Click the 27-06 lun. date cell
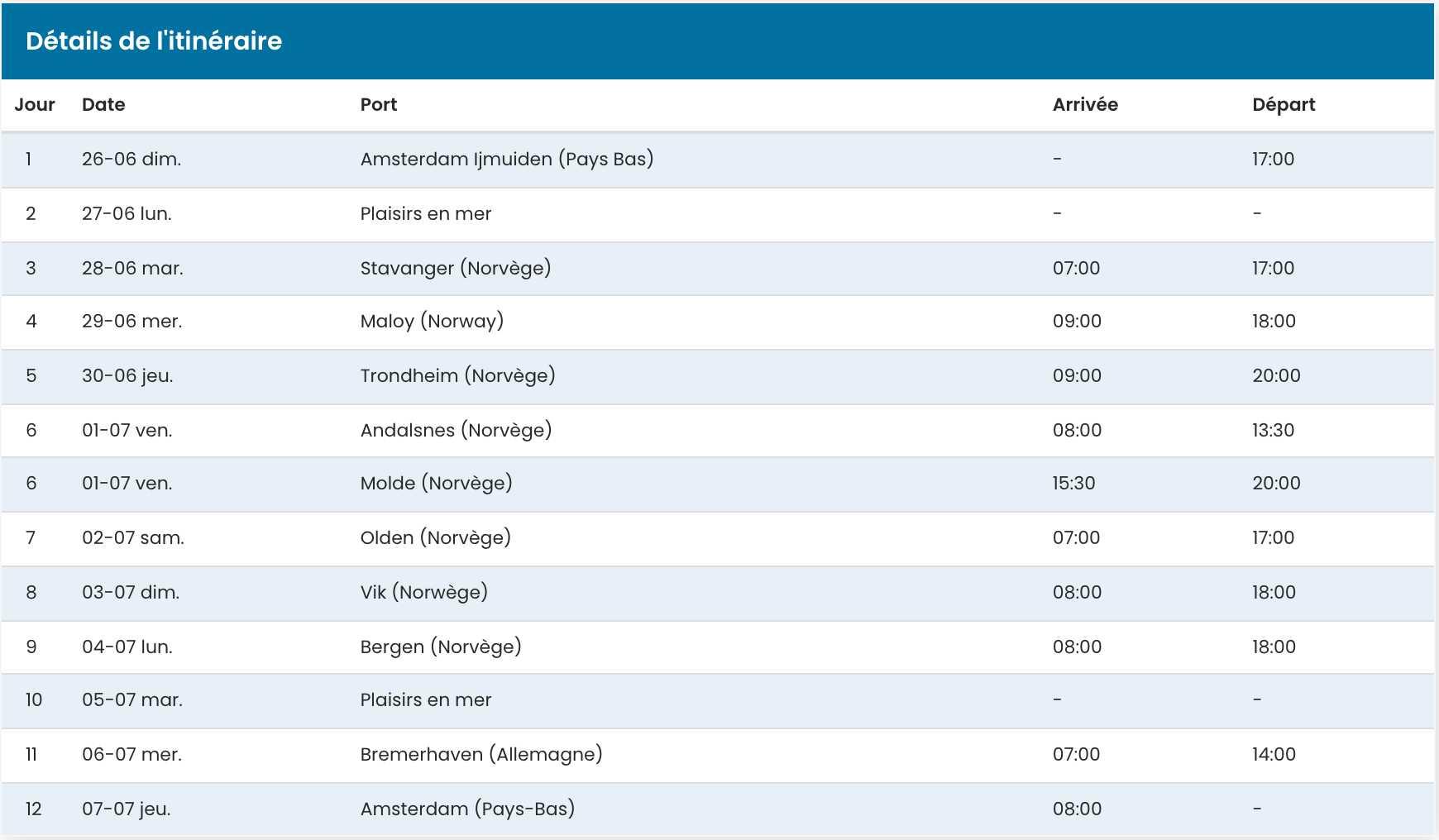 [127, 213]
